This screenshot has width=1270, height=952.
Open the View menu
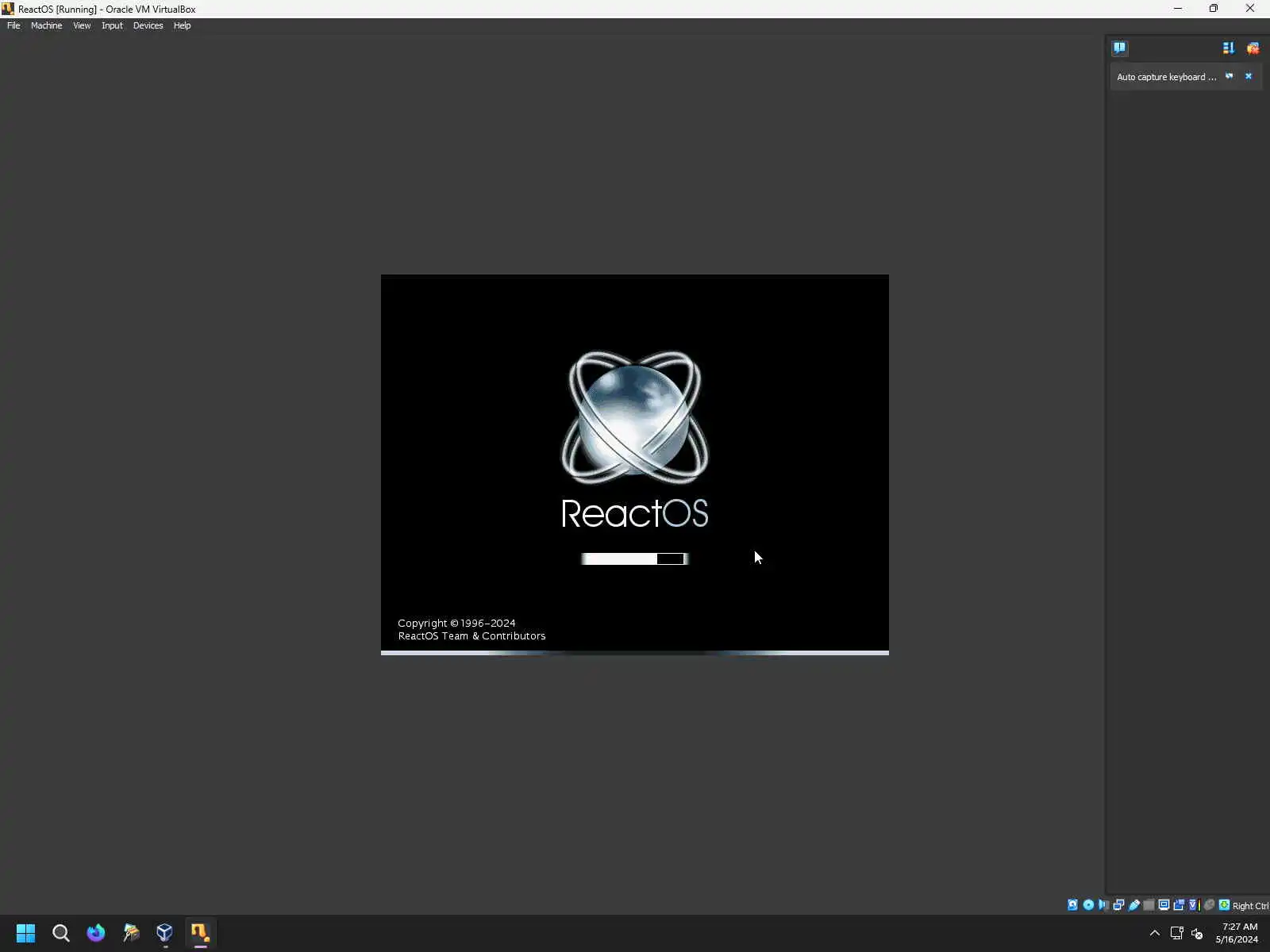[x=82, y=25]
